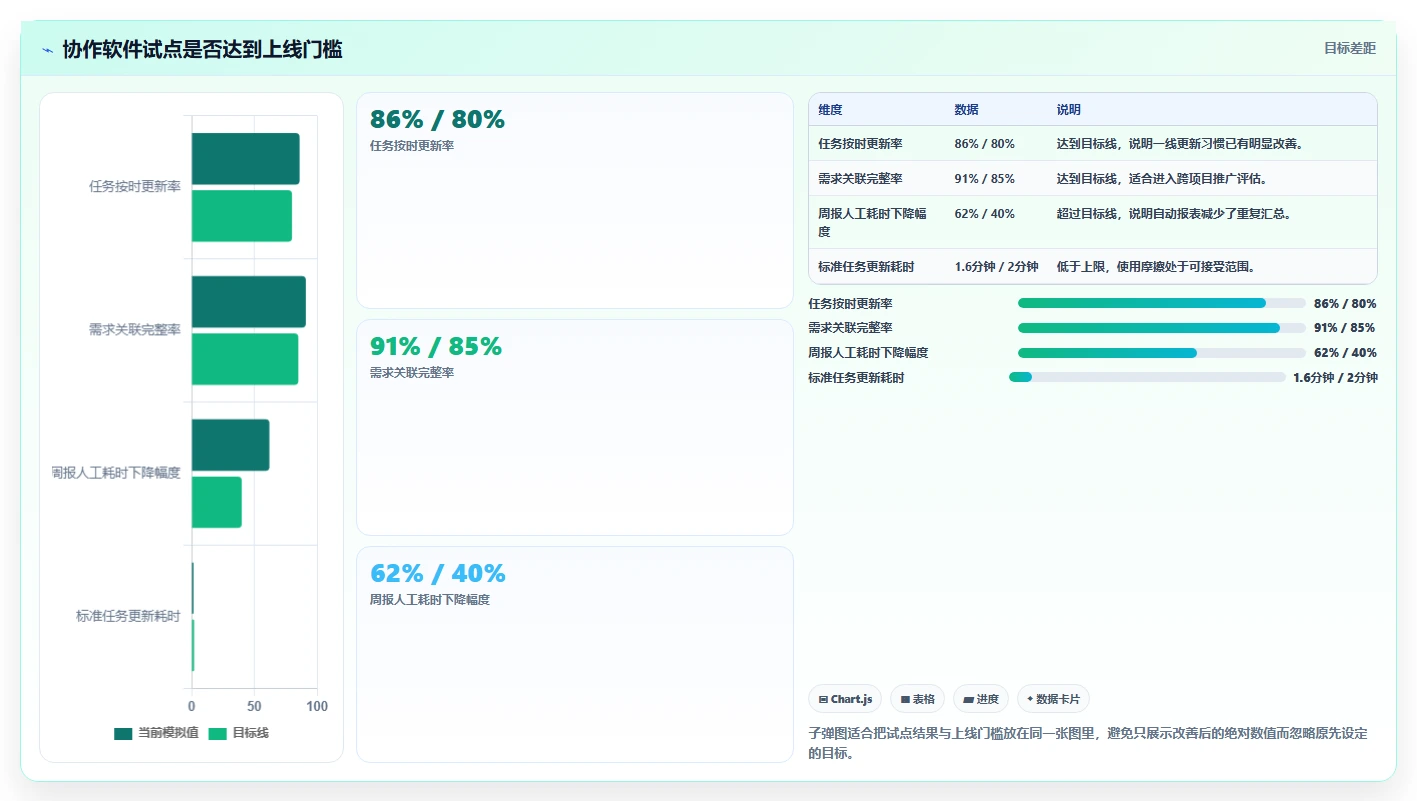Select the 进度 tag chip

(x=981, y=699)
